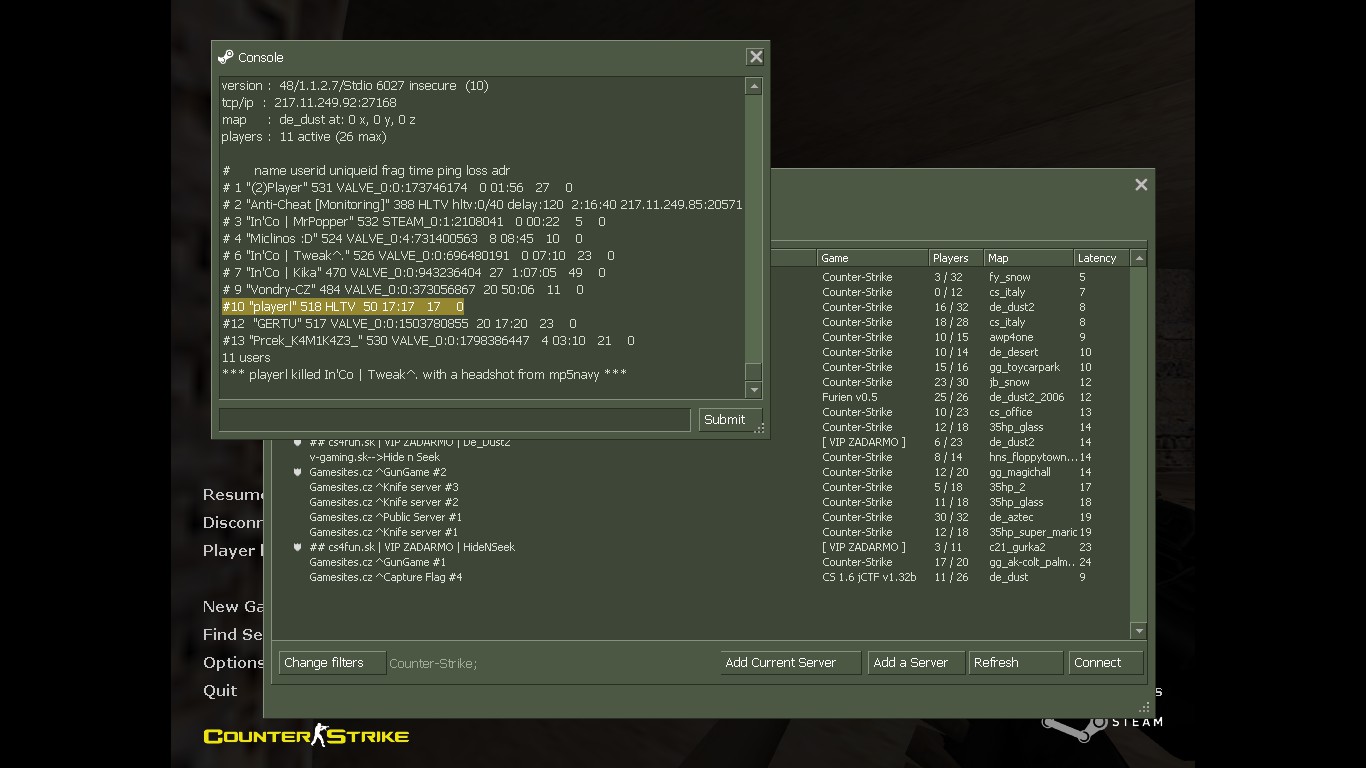1366x768 pixels.
Task: Click the shield icon beside cs4fun.sk HideNSeek server
Action: (x=297, y=547)
